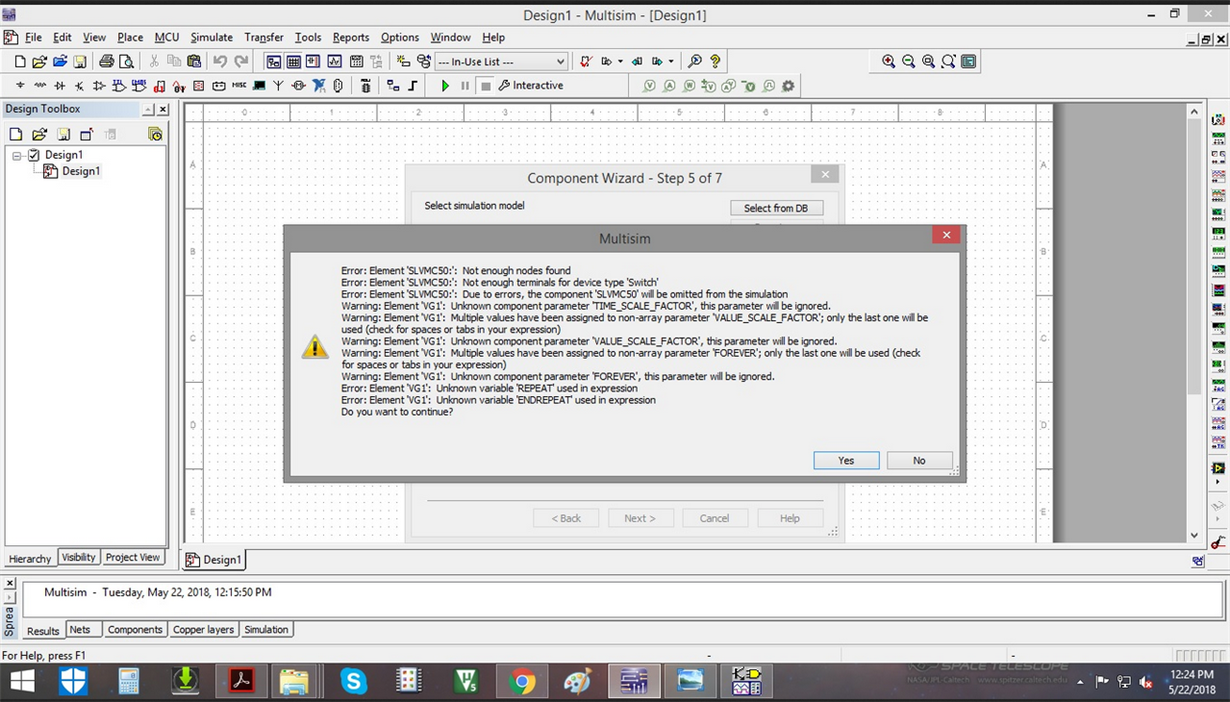Click the Print preview icon

(x=126, y=61)
